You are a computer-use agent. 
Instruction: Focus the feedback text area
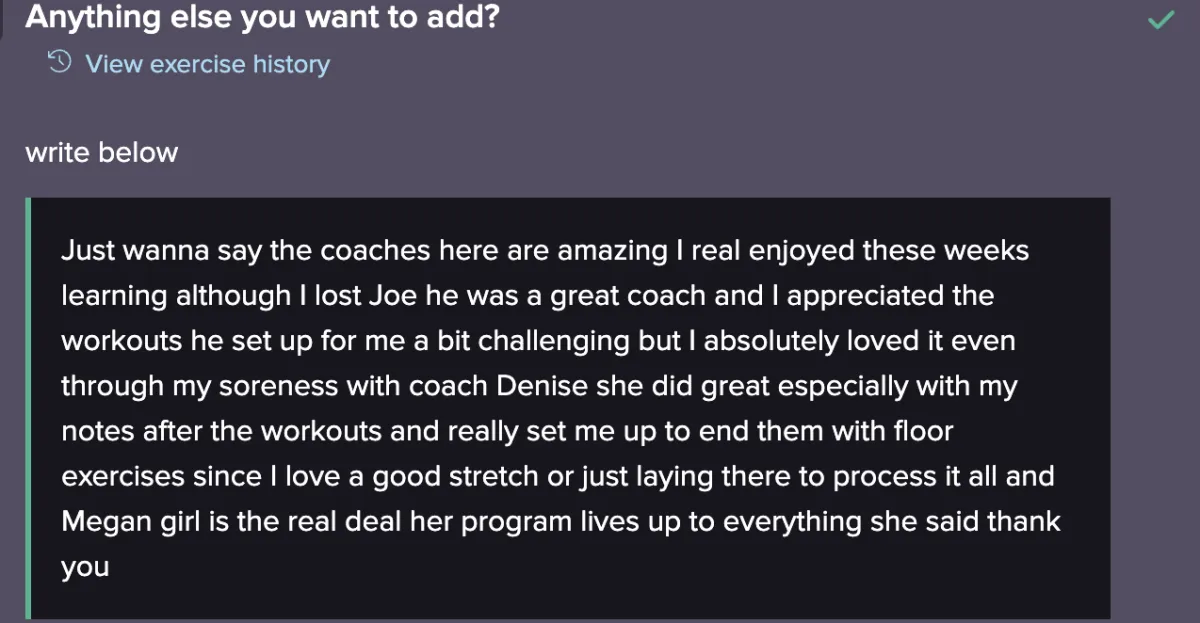(x=570, y=408)
